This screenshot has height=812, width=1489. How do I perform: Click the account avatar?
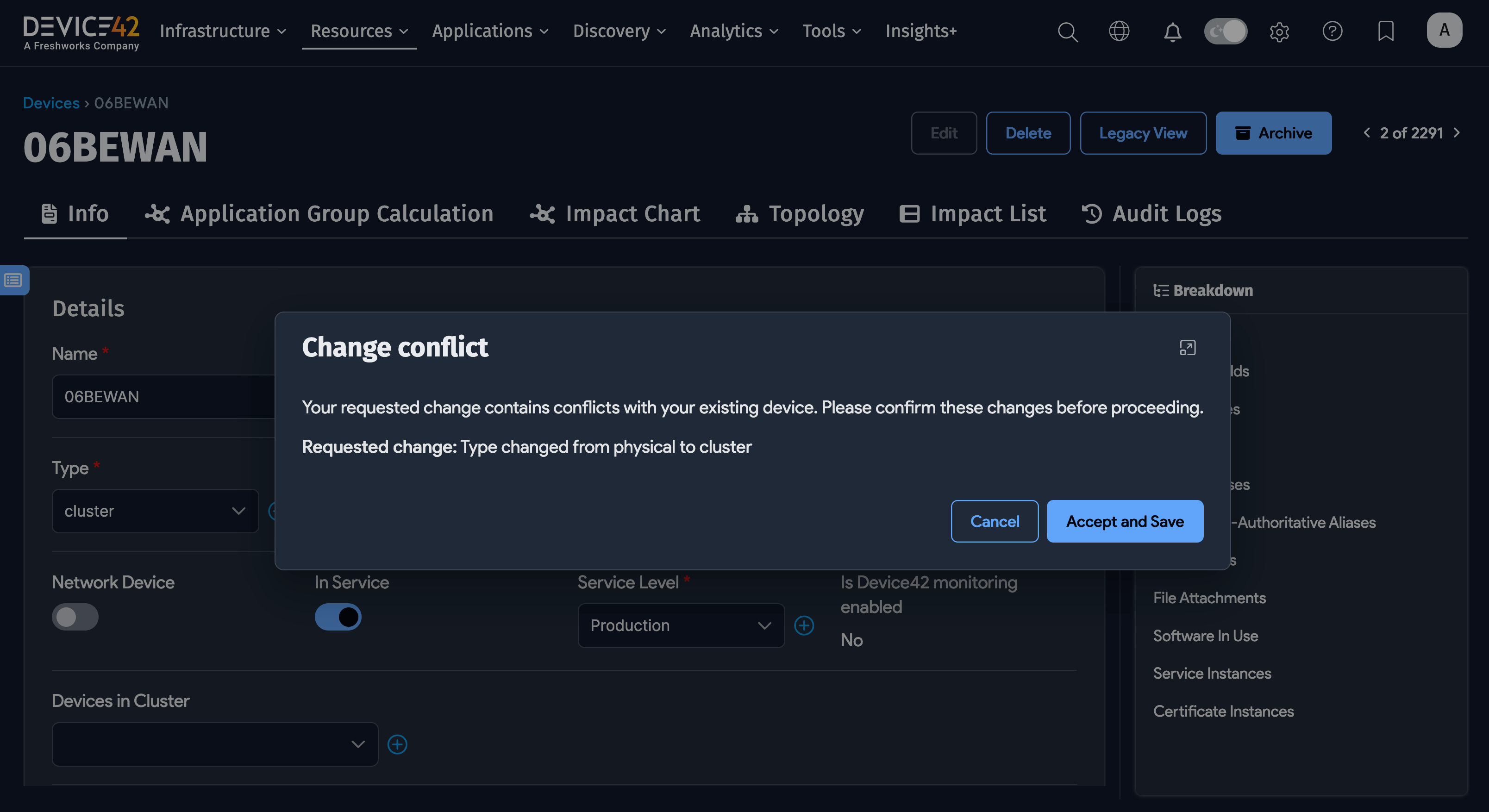click(1445, 30)
